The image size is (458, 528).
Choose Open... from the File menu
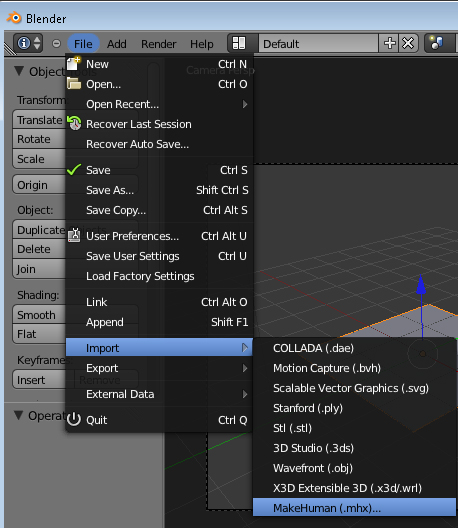(159, 84)
